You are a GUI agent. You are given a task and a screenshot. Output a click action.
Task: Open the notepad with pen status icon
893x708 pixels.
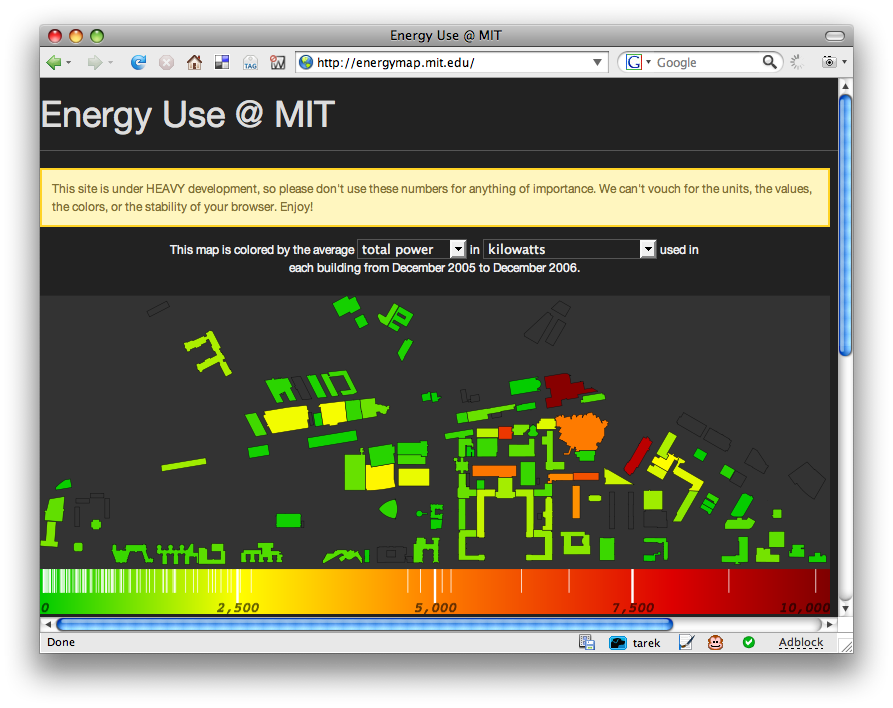click(x=687, y=642)
